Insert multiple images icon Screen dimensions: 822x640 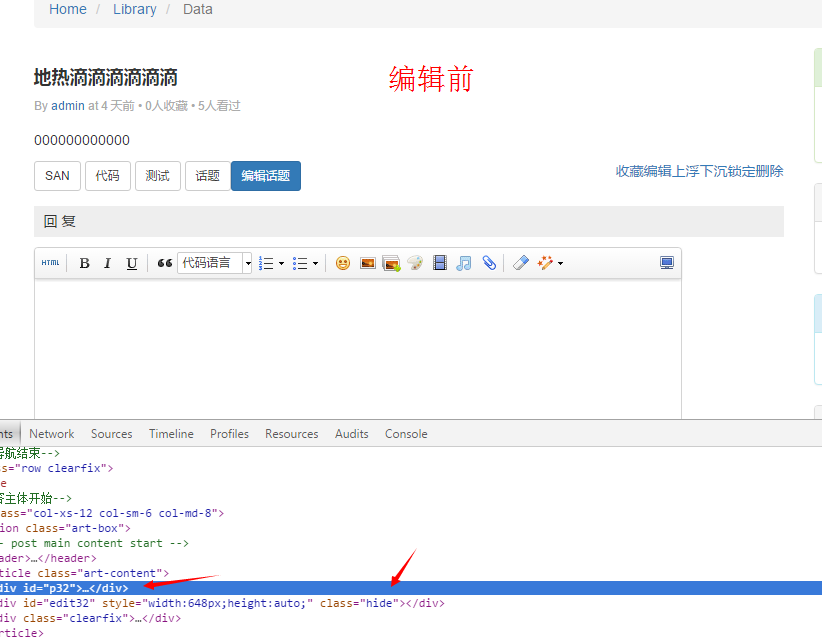[391, 263]
